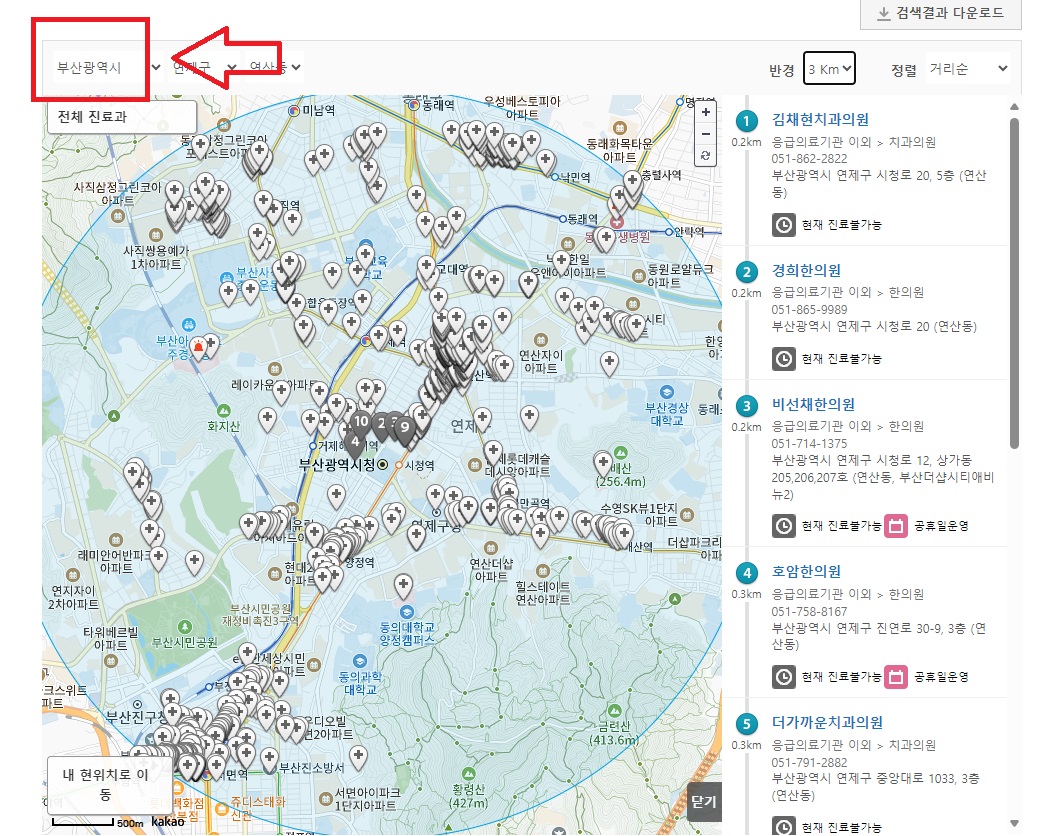Click clock icon under 비선채한의원

pyautogui.click(x=784, y=526)
